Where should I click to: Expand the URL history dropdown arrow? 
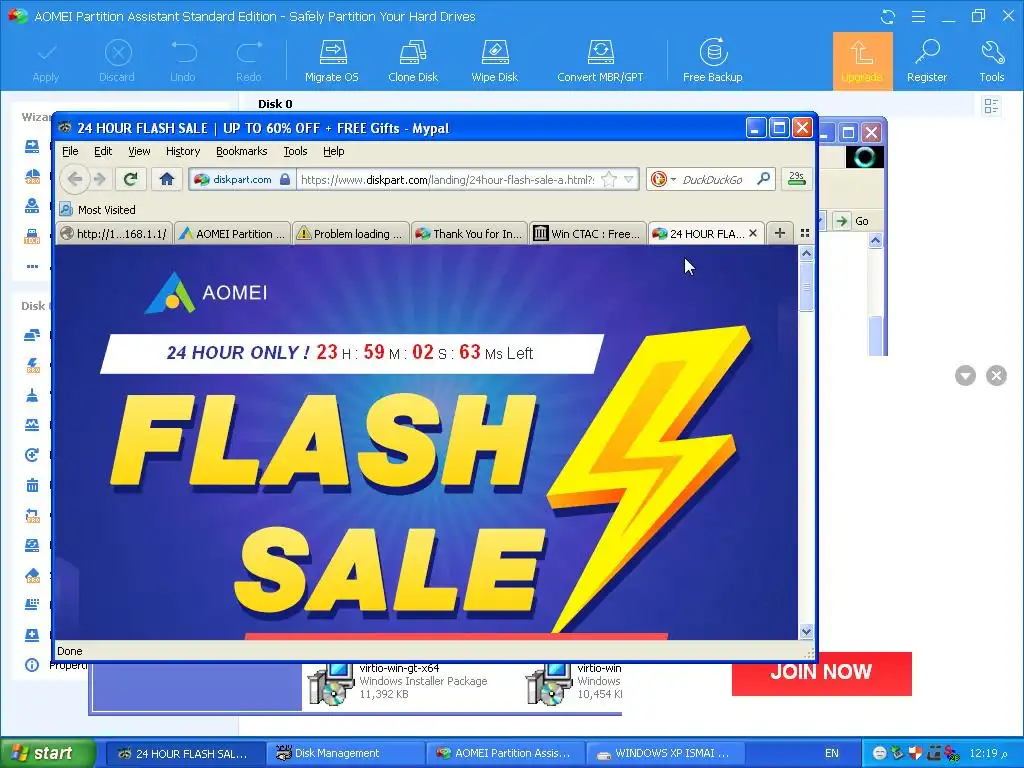(628, 179)
